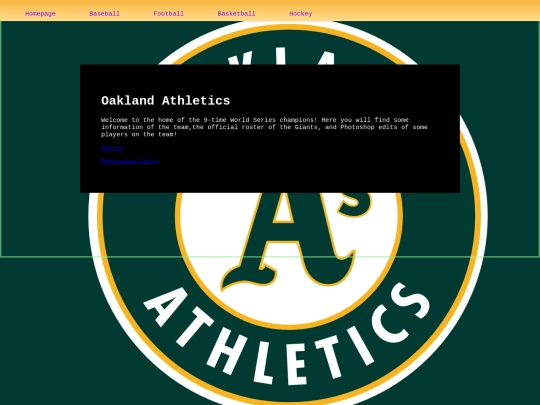Open the Roster link
The height and width of the screenshot is (405, 540).
pyautogui.click(x=112, y=148)
